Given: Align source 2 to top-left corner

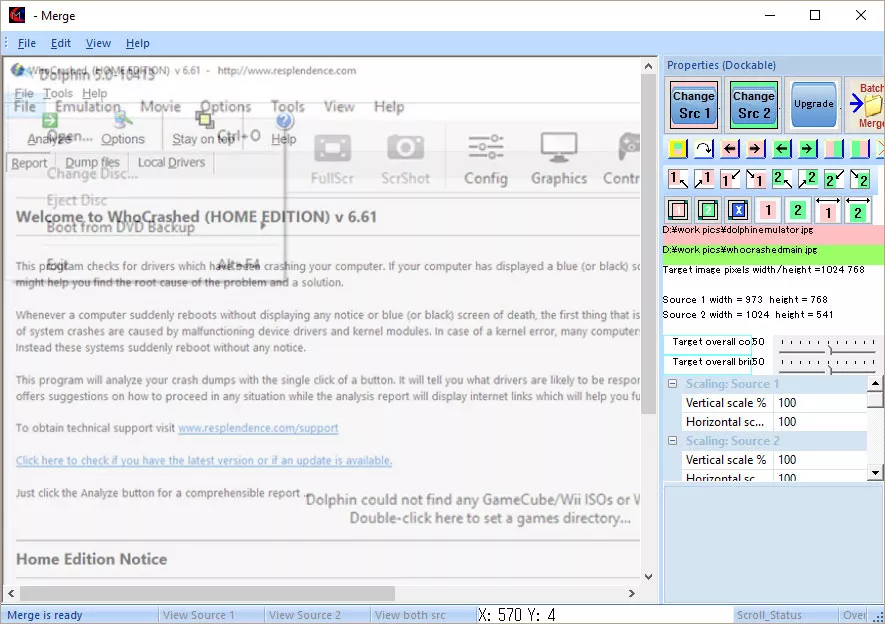Looking at the screenshot, I should (x=782, y=179).
